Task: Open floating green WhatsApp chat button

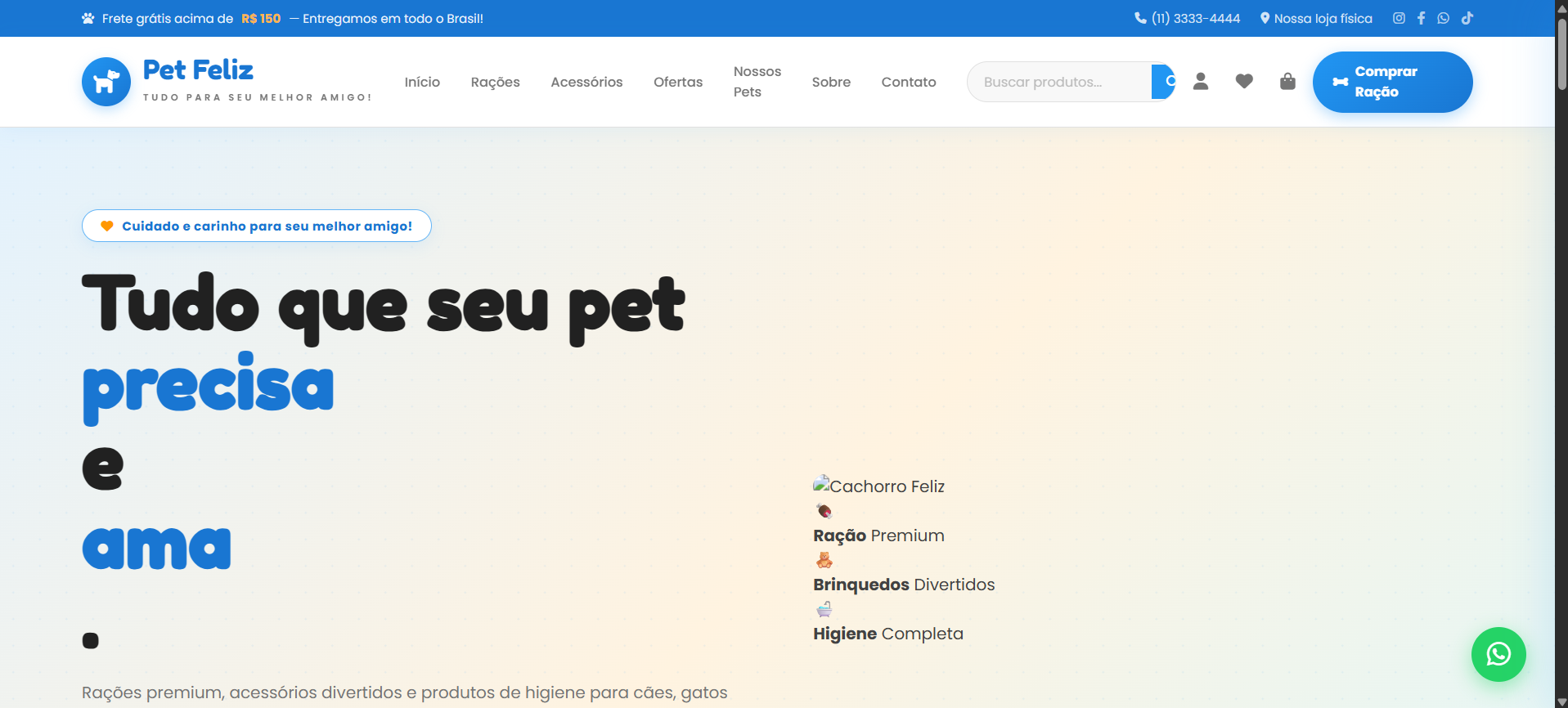Action: [1498, 654]
